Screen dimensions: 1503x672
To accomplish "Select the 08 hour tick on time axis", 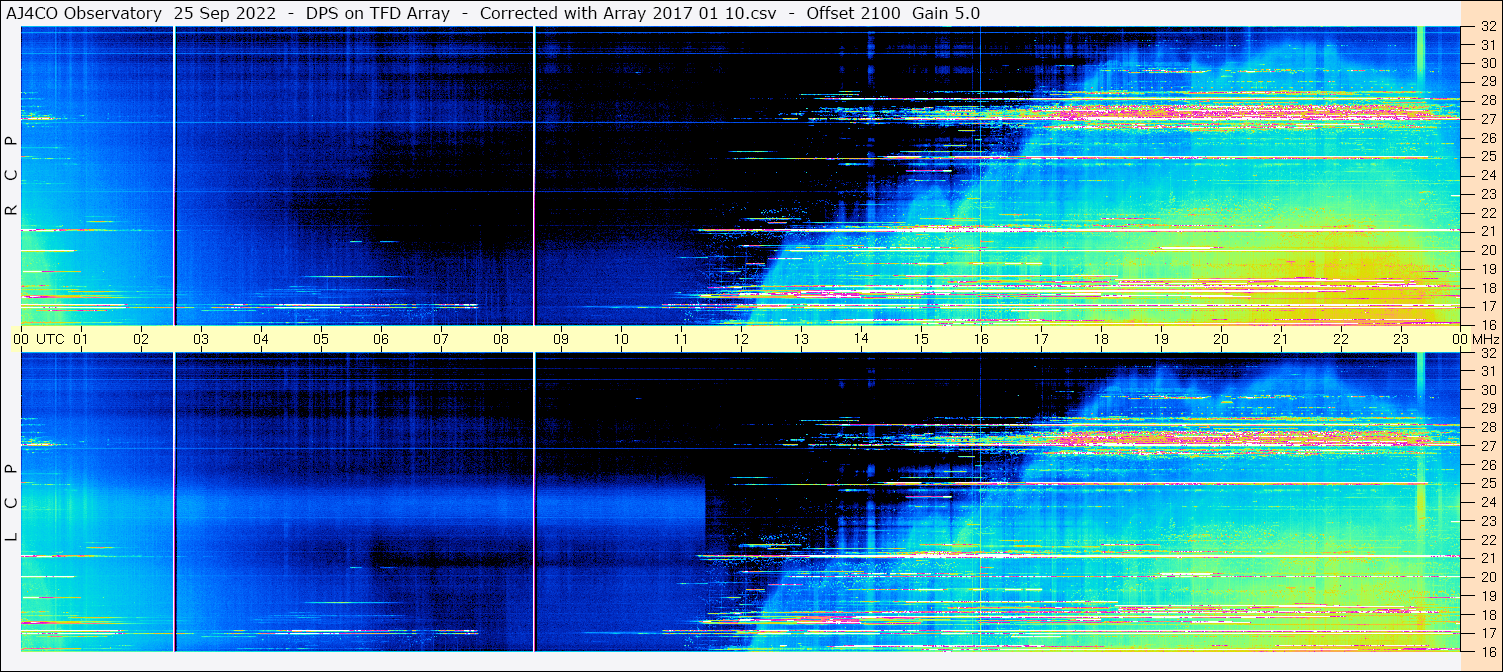I will click(501, 339).
